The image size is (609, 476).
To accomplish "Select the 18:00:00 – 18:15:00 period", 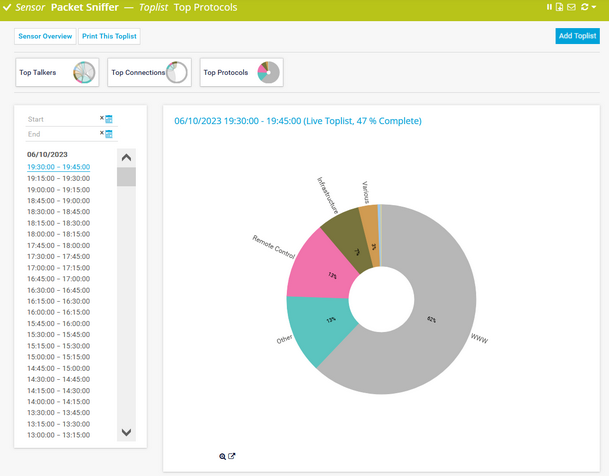I will [59, 234].
